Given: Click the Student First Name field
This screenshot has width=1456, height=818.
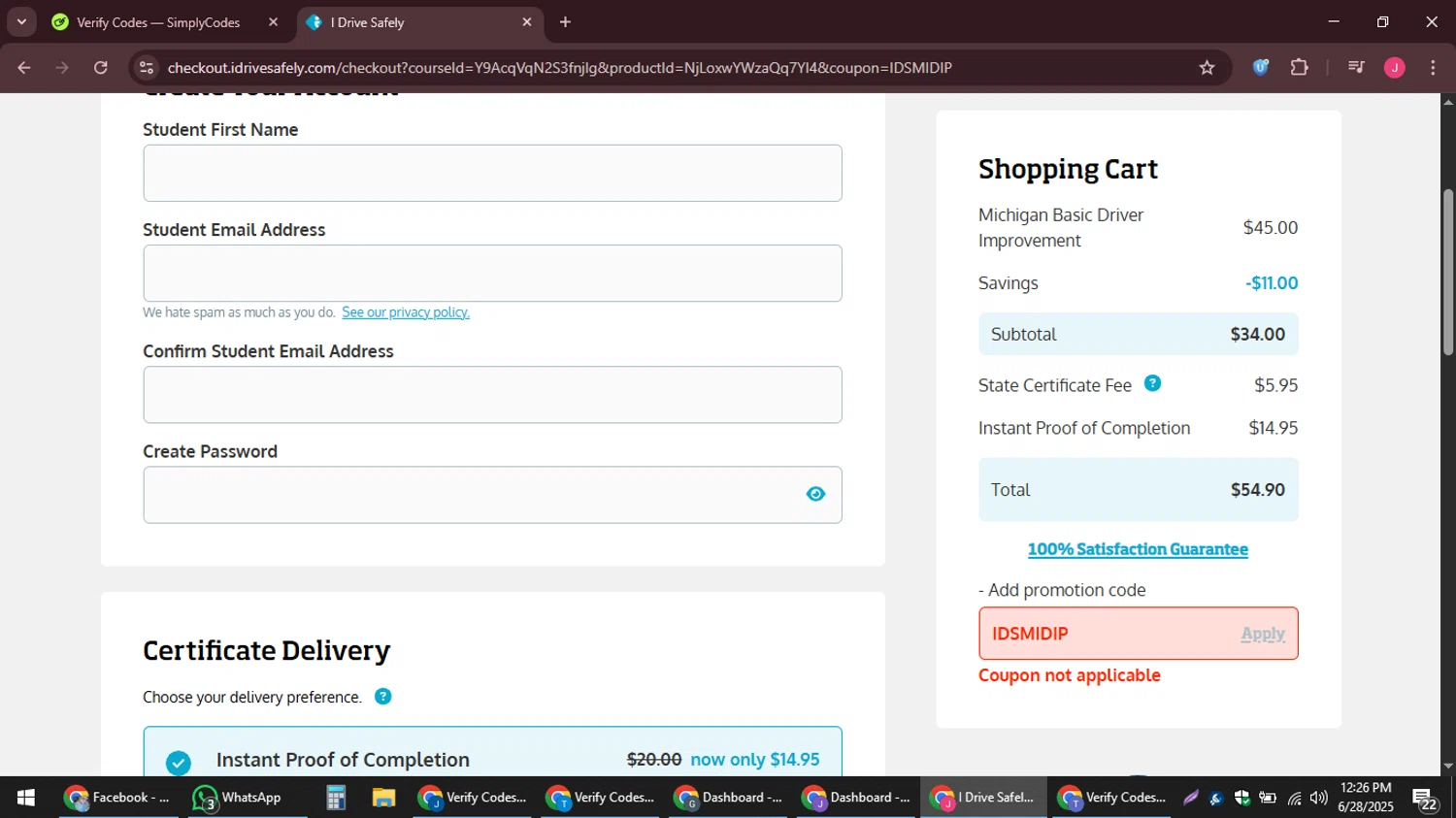Looking at the screenshot, I should point(492,174).
